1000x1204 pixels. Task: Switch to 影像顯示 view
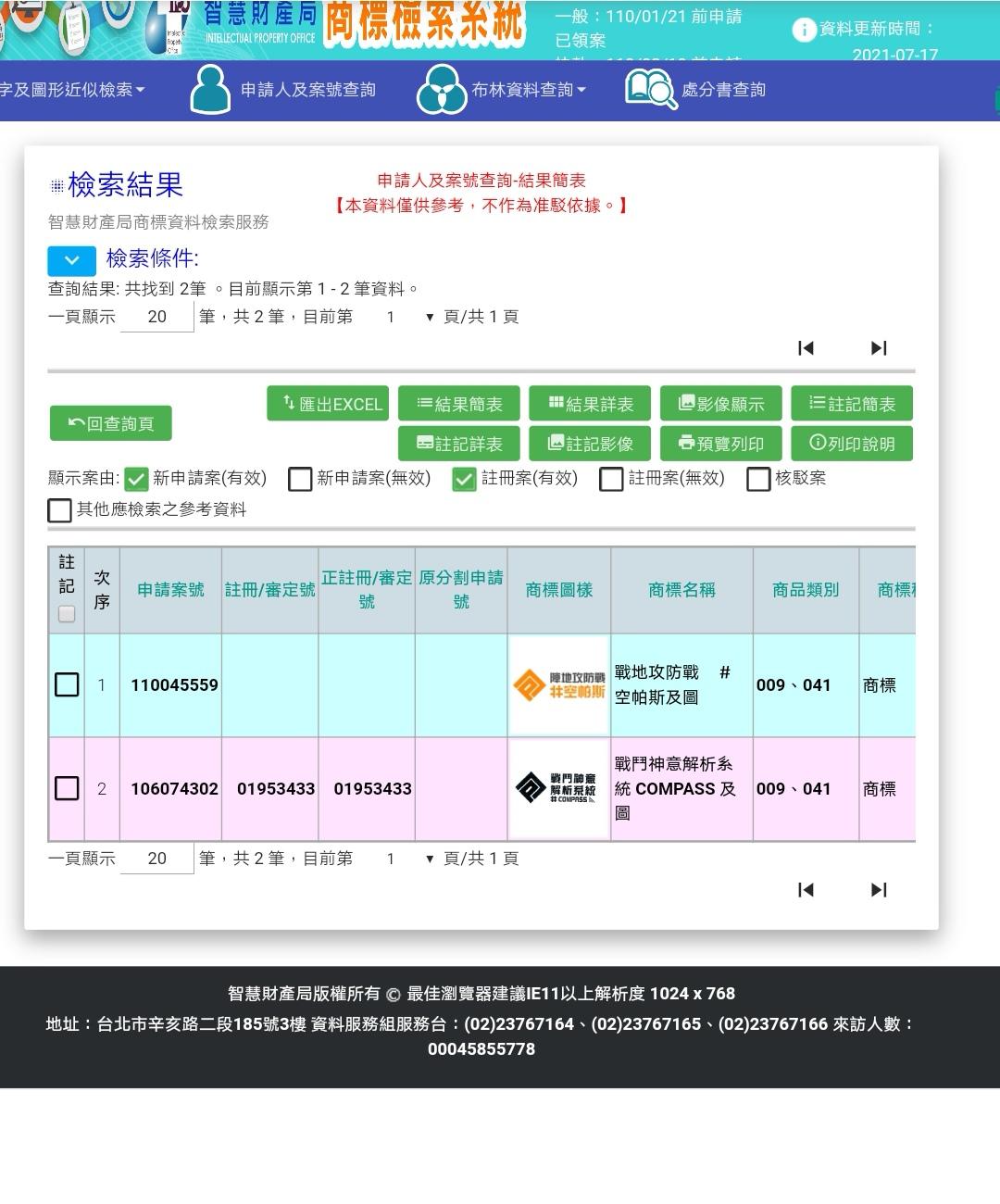point(721,404)
